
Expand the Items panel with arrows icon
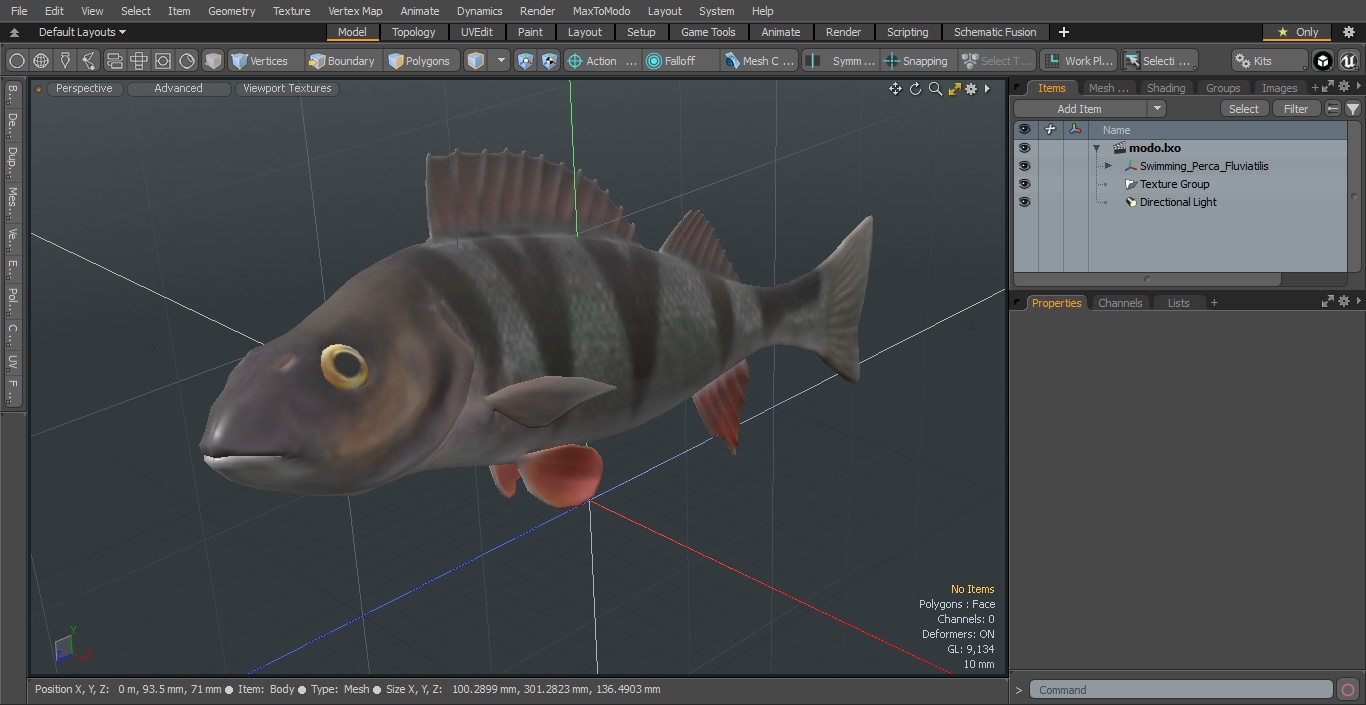[1329, 87]
